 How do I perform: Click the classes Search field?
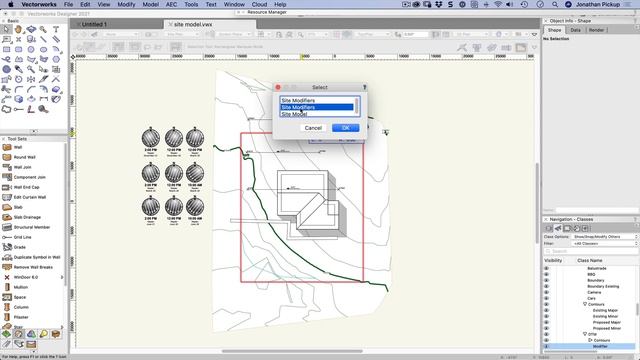click(x=591, y=251)
